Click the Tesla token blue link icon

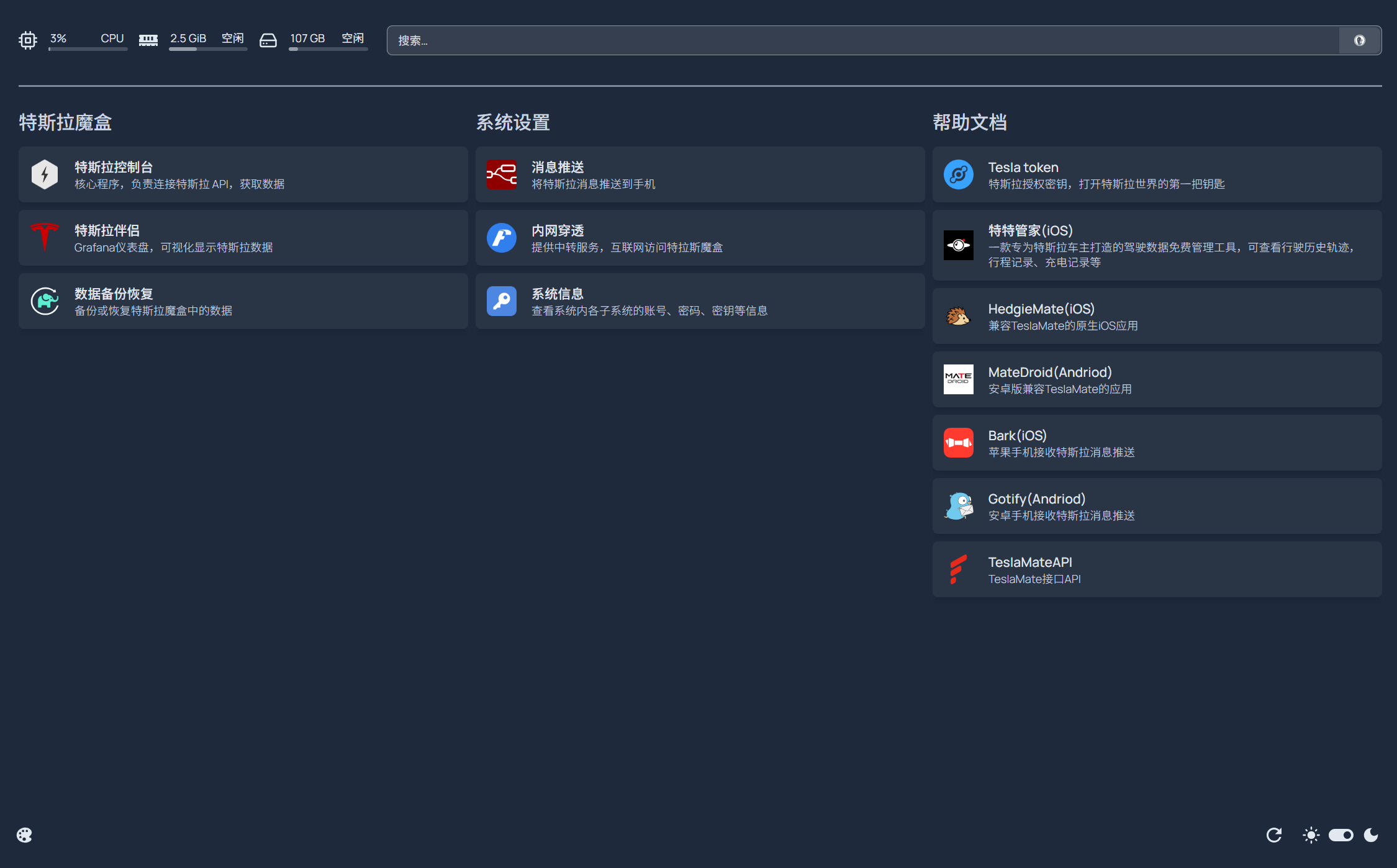click(x=959, y=174)
